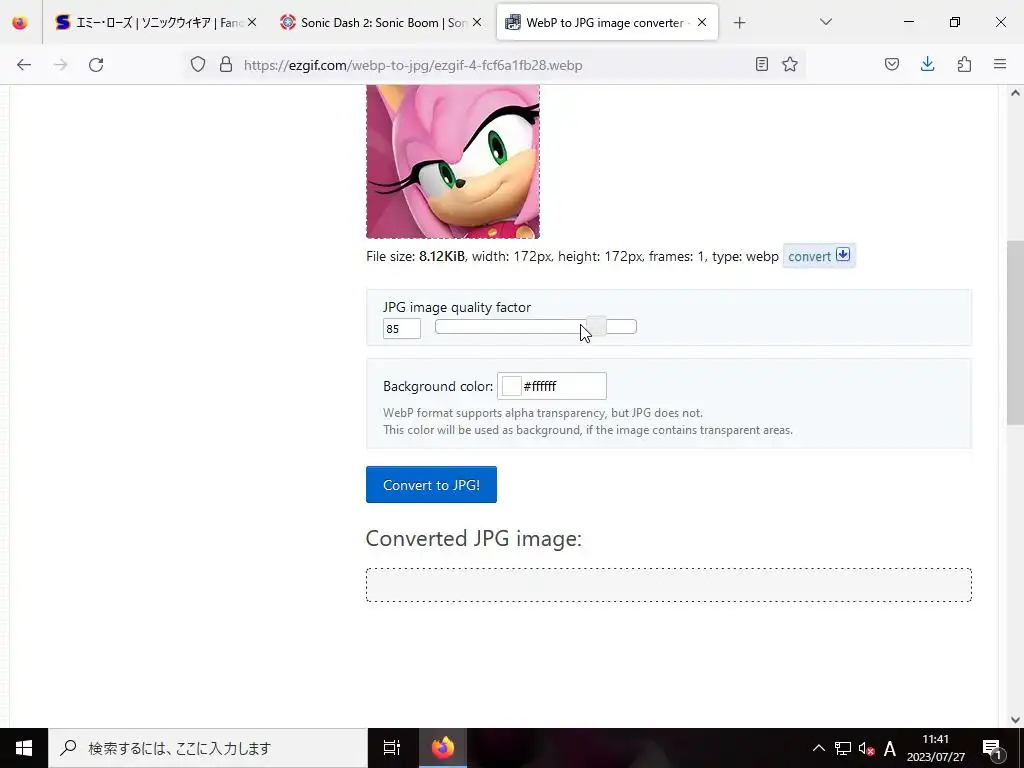Open the extensions puzzle icon
The image size is (1024, 768).
tap(964, 65)
